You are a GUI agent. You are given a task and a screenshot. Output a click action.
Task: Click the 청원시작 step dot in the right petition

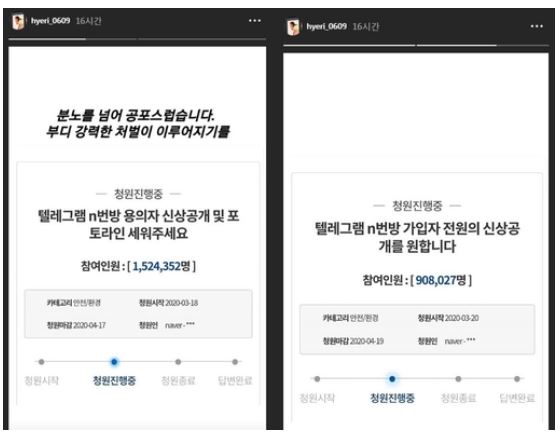(317, 379)
